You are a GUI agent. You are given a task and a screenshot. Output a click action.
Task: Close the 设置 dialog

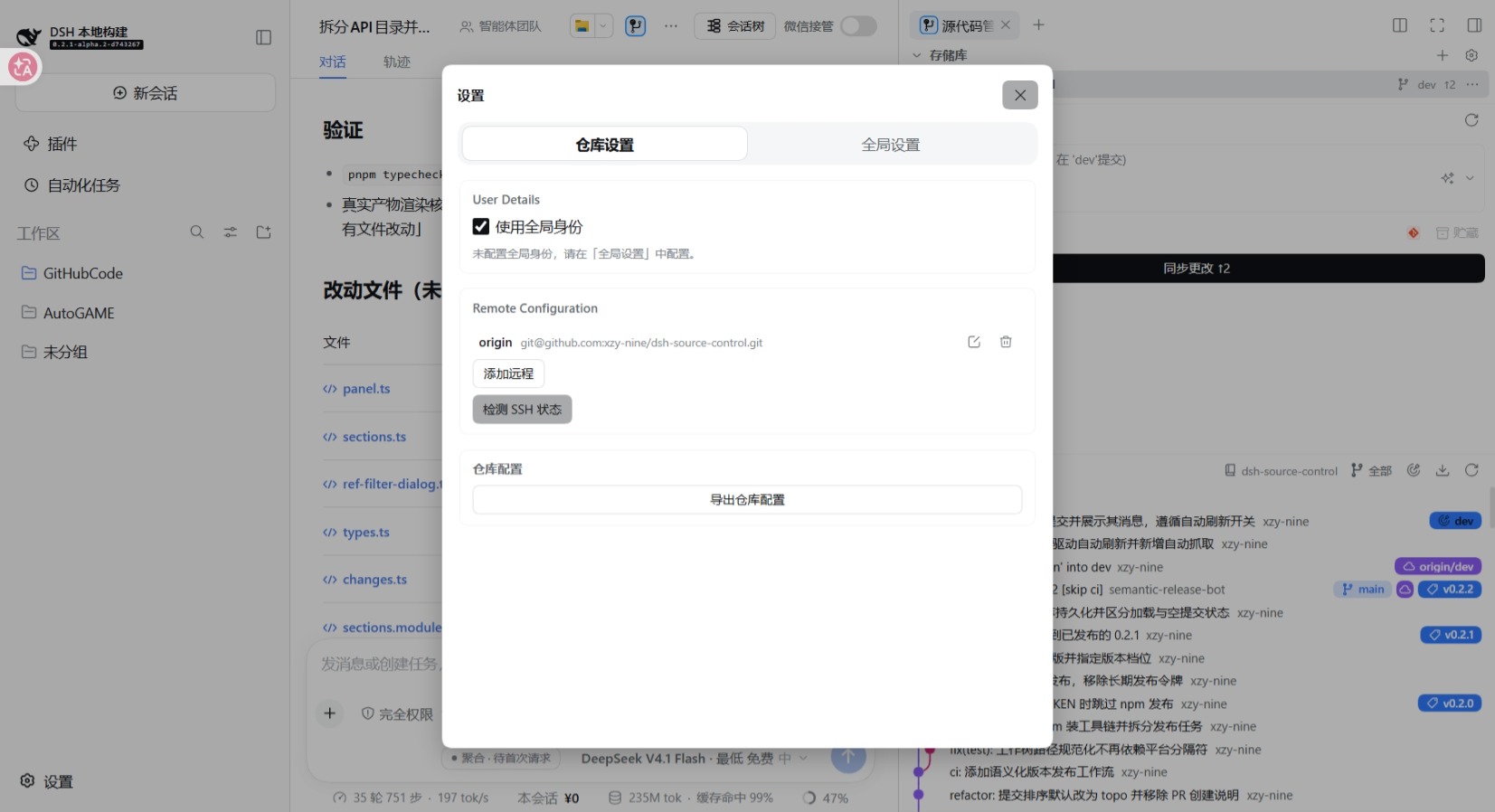coord(1019,95)
